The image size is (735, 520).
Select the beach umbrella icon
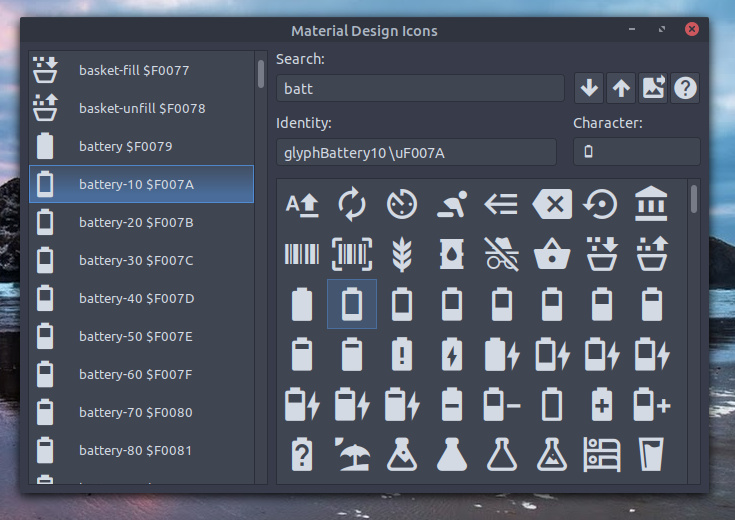click(x=352, y=454)
